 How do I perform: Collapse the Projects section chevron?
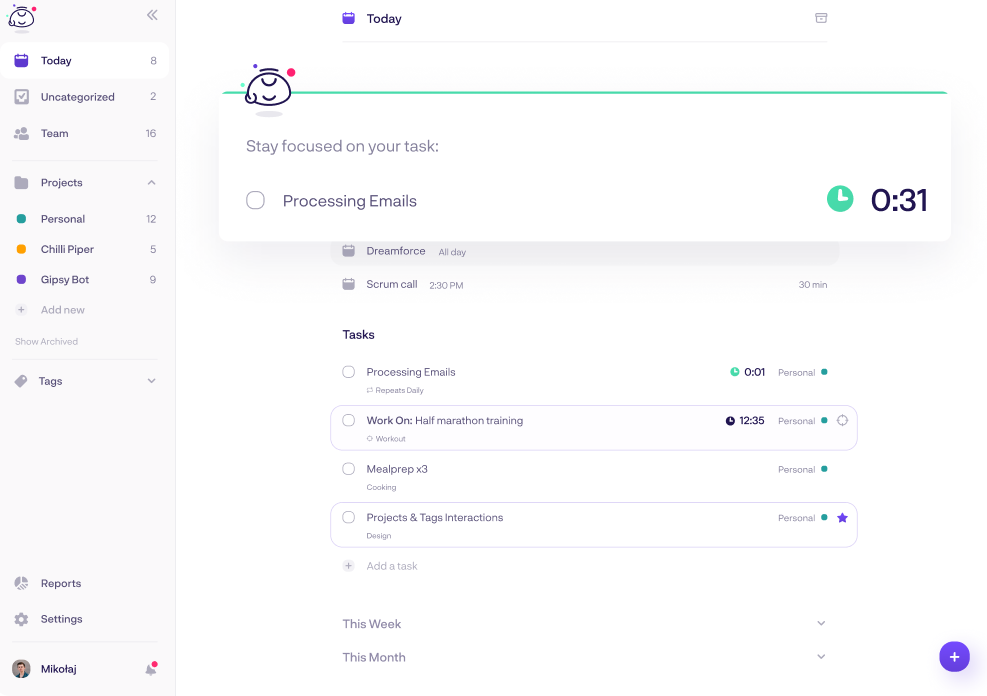coord(151,182)
